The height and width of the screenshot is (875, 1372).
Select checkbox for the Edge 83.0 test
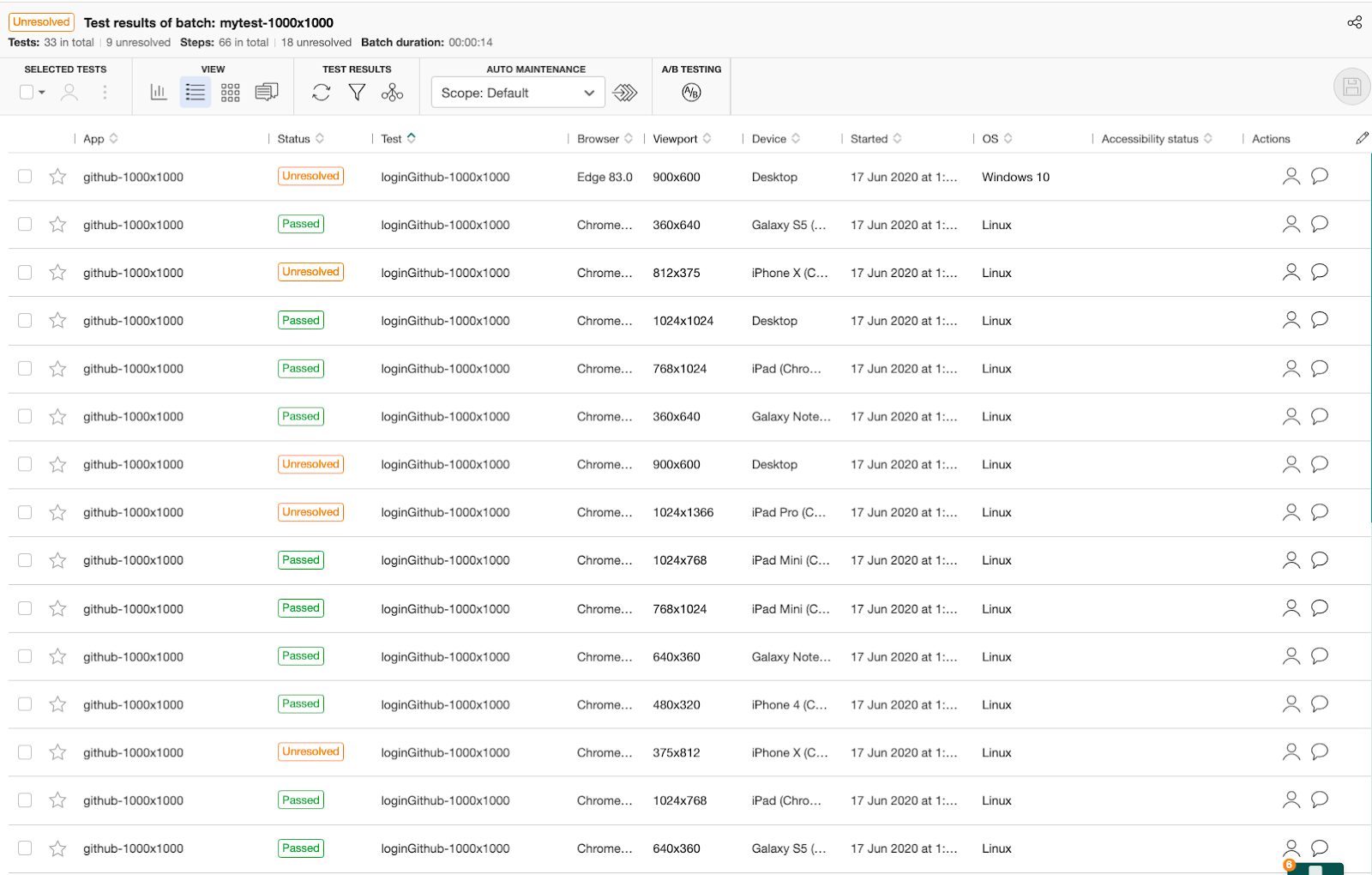(25, 176)
